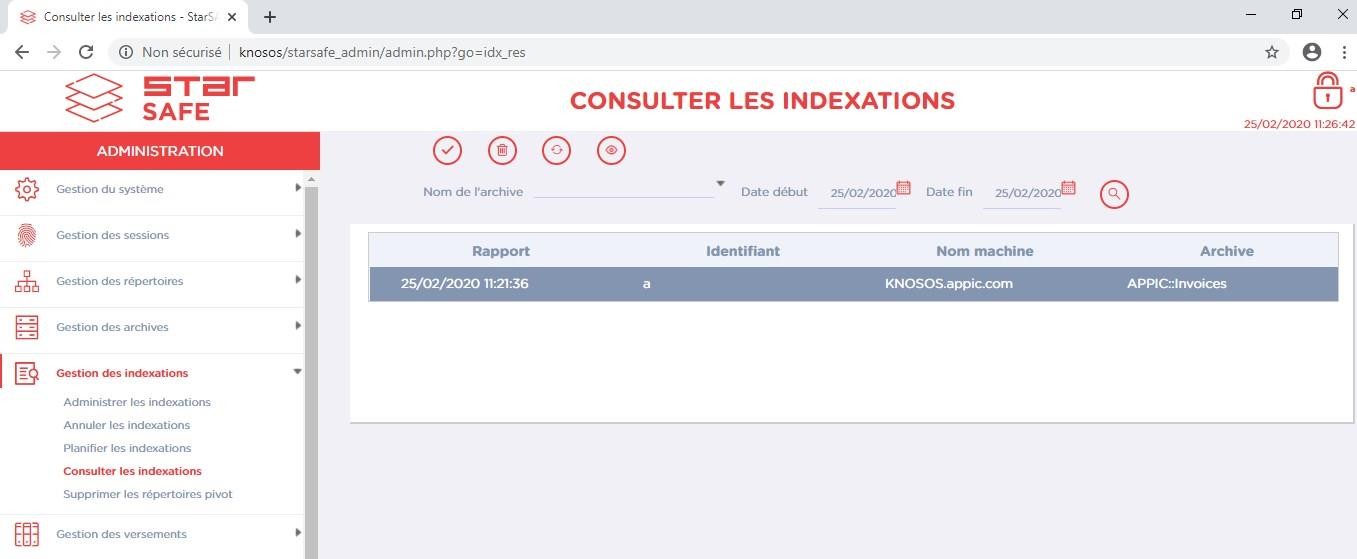This screenshot has width=1357, height=559.
Task: Go to Planifier les indexations
Action: click(x=127, y=448)
